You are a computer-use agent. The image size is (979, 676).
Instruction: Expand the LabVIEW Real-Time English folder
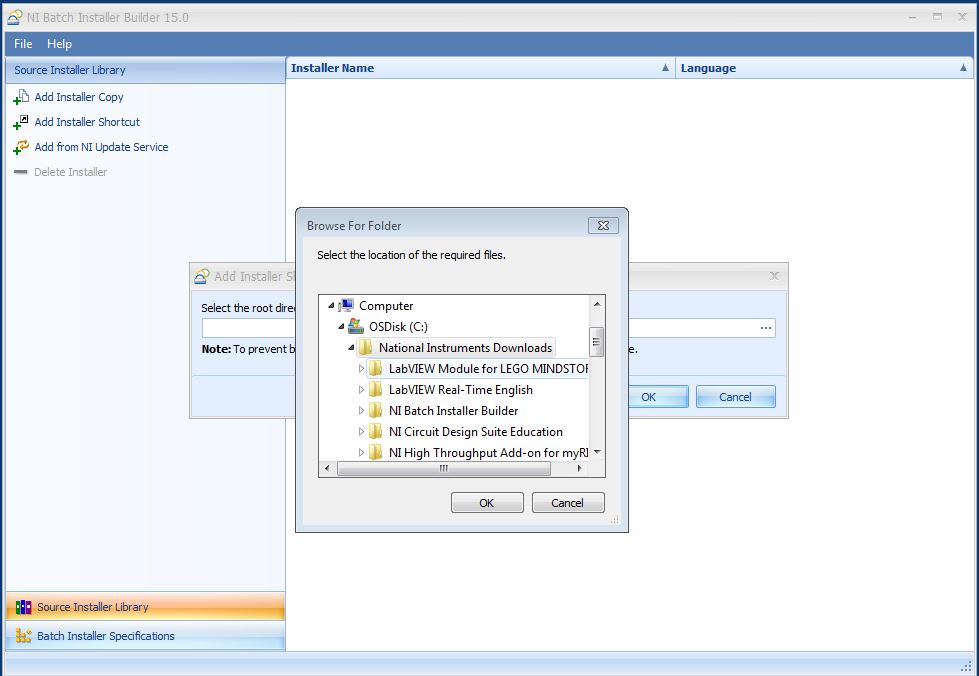click(362, 390)
